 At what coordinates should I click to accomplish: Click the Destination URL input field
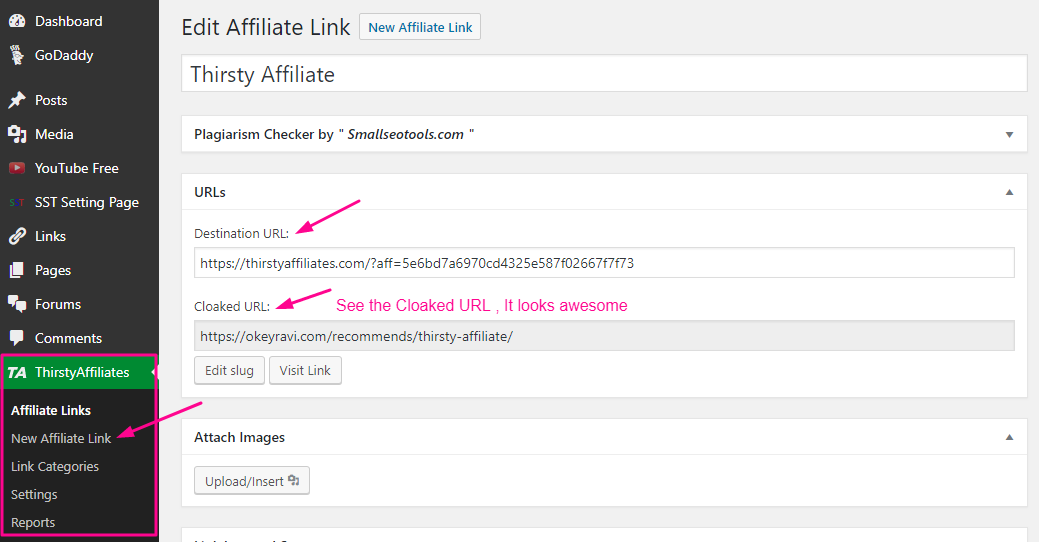(604, 263)
